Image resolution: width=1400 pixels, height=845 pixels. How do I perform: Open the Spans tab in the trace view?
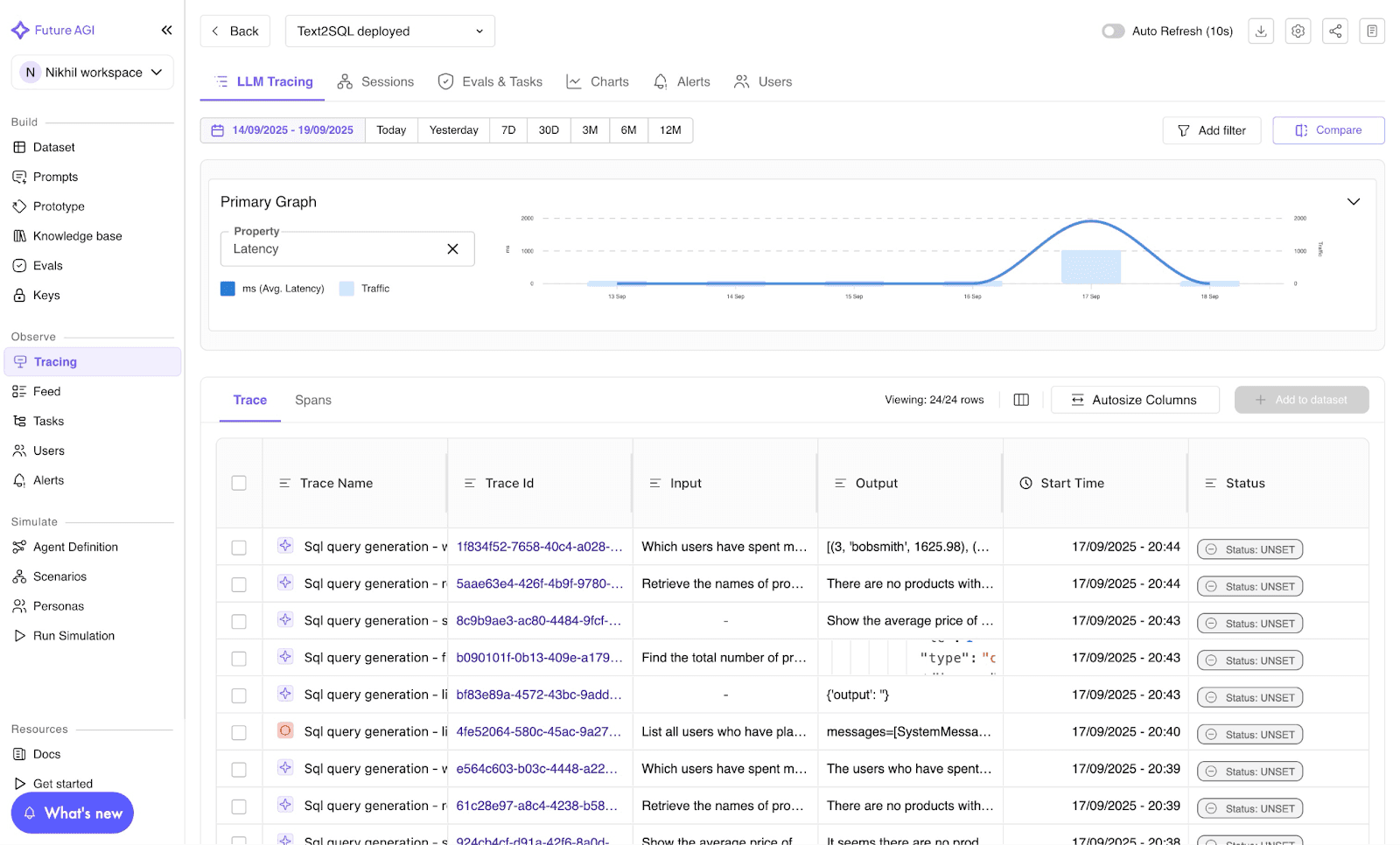(x=312, y=400)
